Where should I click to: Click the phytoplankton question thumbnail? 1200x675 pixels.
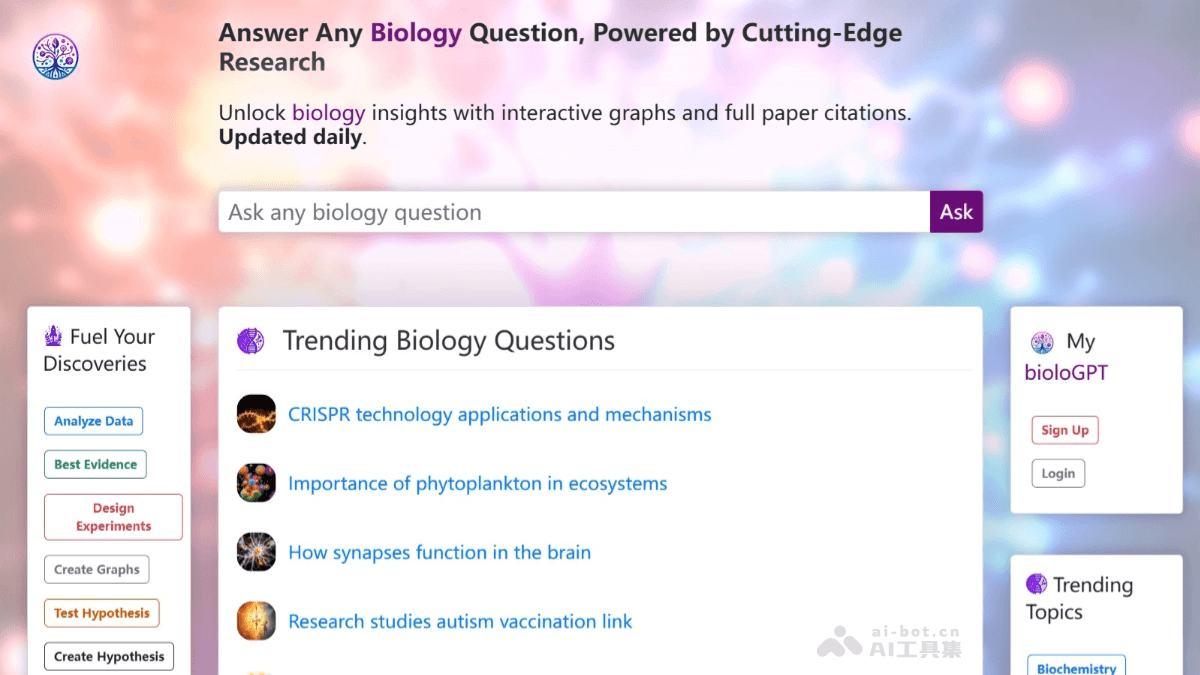(x=256, y=482)
